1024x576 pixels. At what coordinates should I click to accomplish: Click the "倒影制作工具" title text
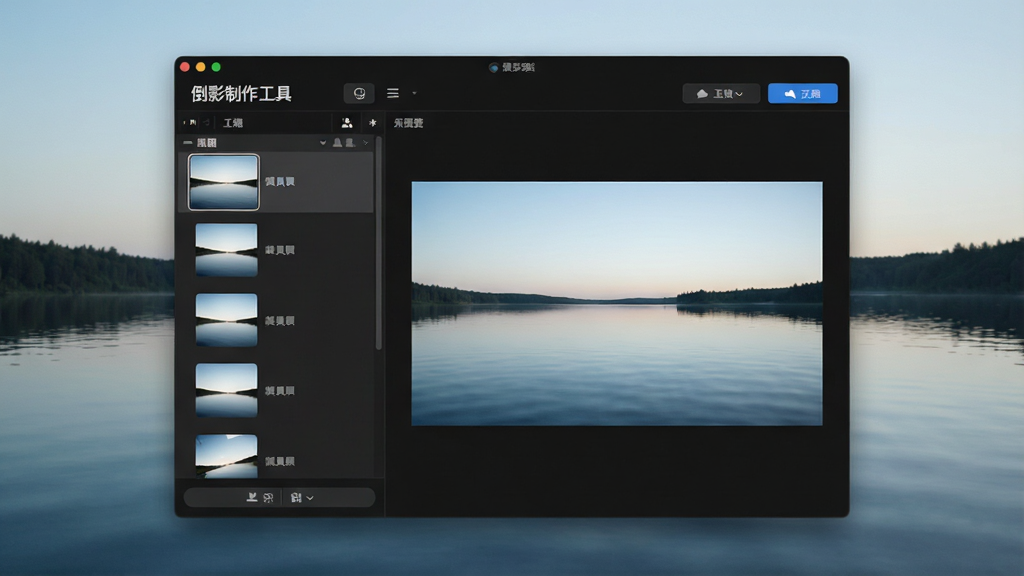click(241, 93)
